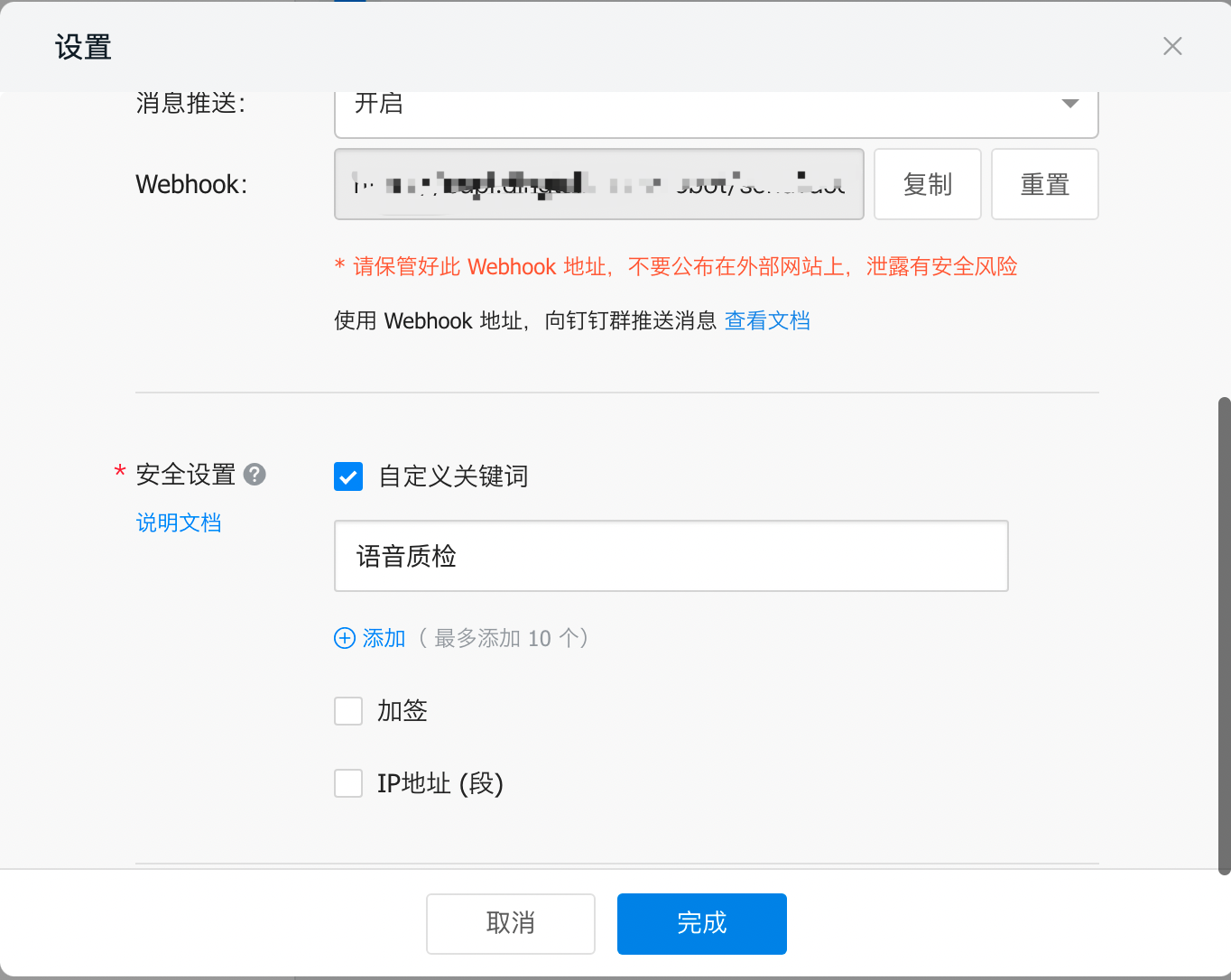Click the red Webhook warning text
The height and width of the screenshot is (980, 1231).
tap(676, 266)
